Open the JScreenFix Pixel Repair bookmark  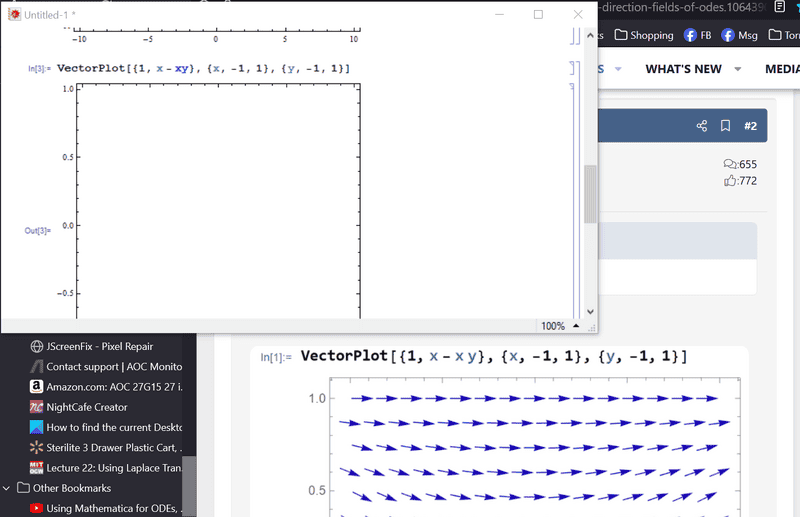point(104,346)
